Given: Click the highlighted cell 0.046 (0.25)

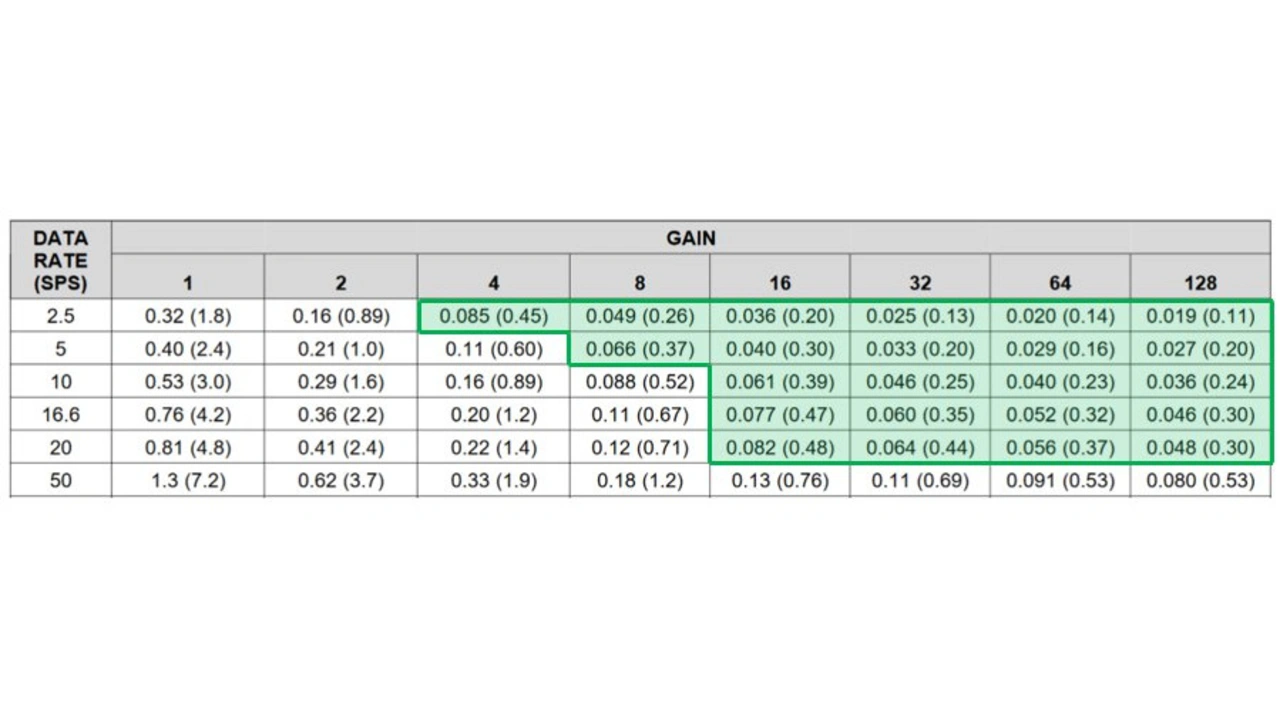Looking at the screenshot, I should coord(920,382).
